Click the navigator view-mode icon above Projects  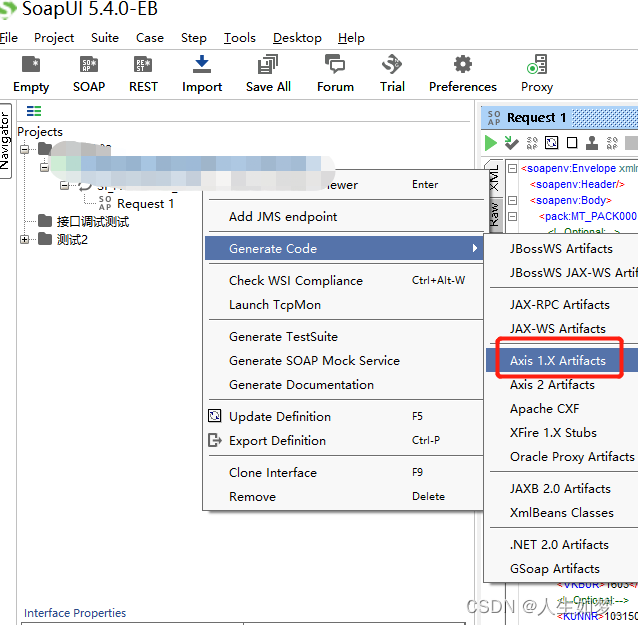[x=34, y=111]
